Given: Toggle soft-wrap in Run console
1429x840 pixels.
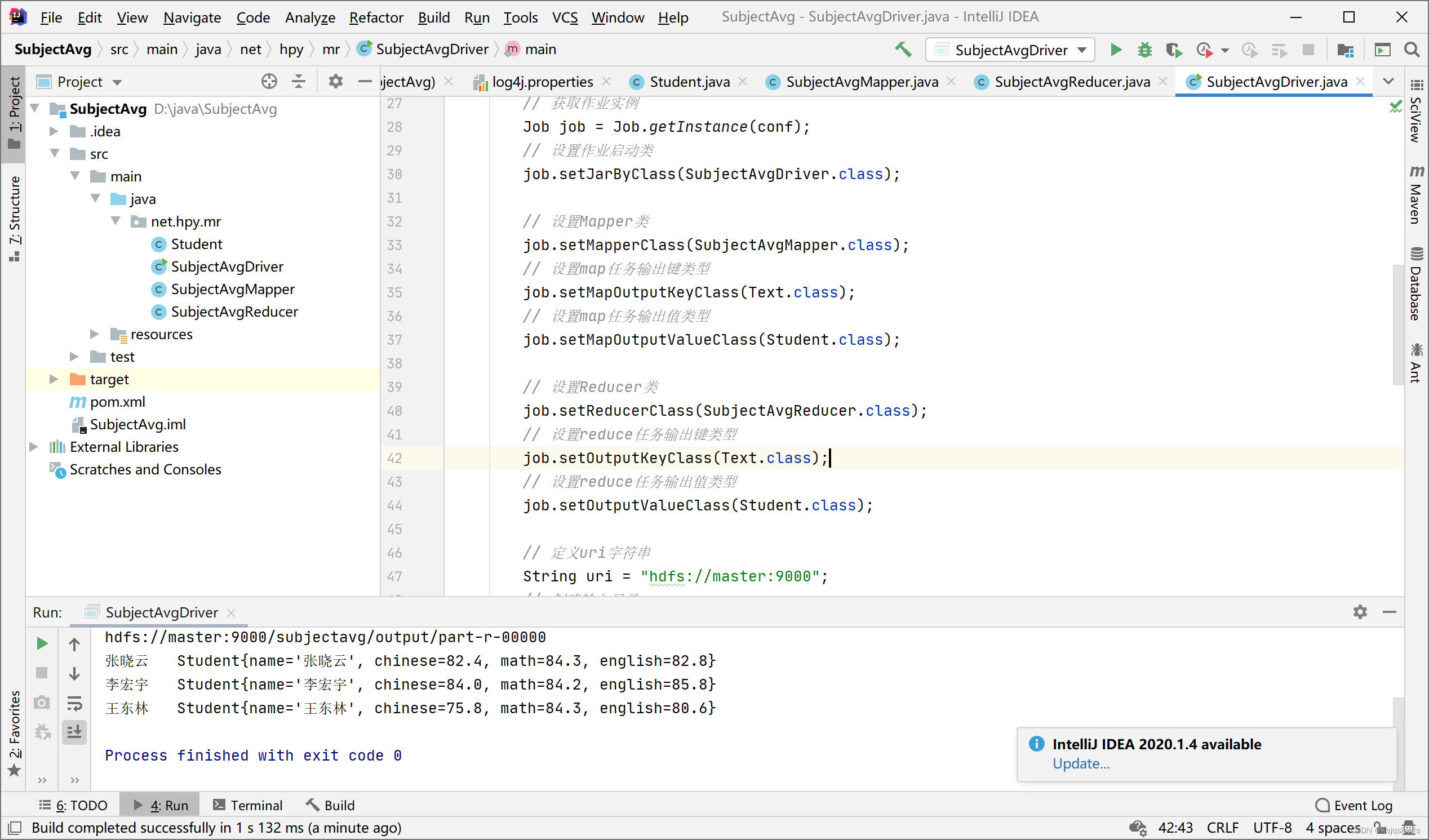Looking at the screenshot, I should click(74, 703).
